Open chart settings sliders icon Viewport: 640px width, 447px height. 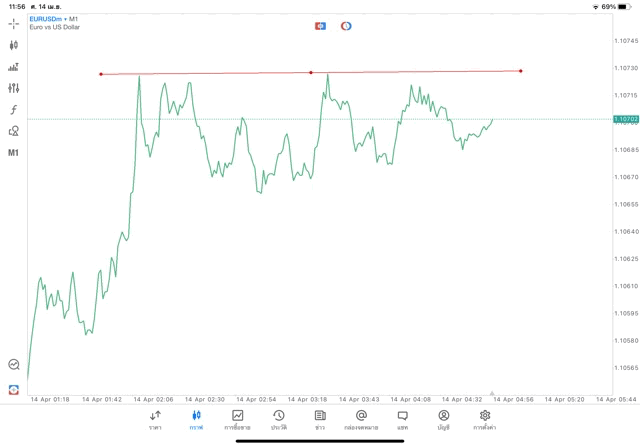(14, 88)
